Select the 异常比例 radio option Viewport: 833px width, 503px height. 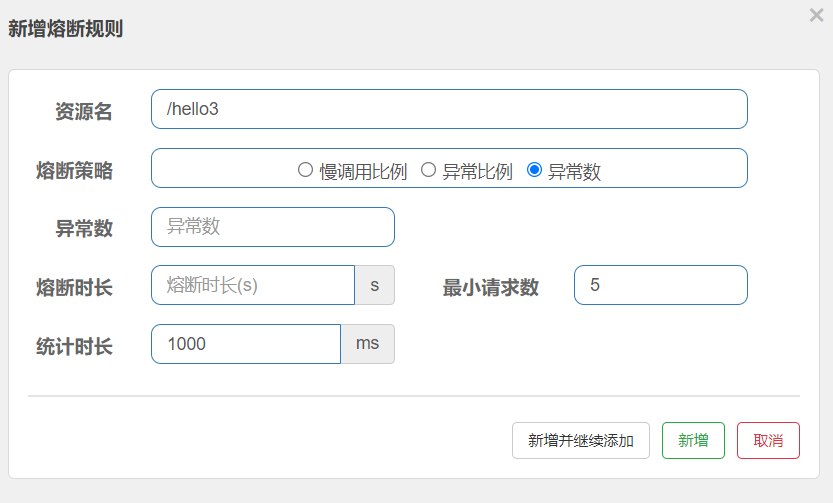click(x=428, y=170)
